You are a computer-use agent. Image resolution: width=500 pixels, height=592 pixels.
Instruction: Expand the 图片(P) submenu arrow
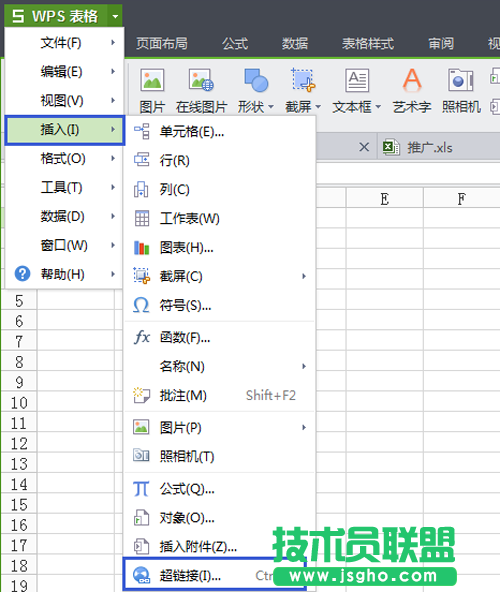[x=304, y=427]
